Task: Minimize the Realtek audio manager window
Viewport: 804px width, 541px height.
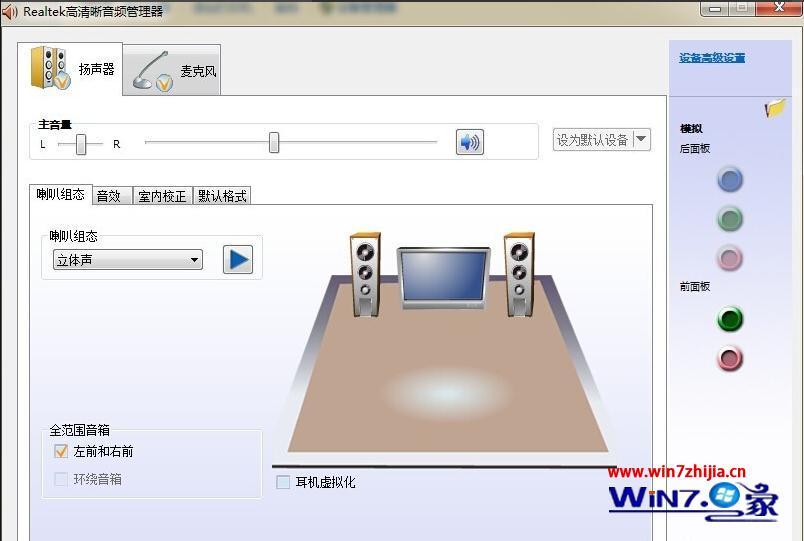Action: (x=715, y=8)
